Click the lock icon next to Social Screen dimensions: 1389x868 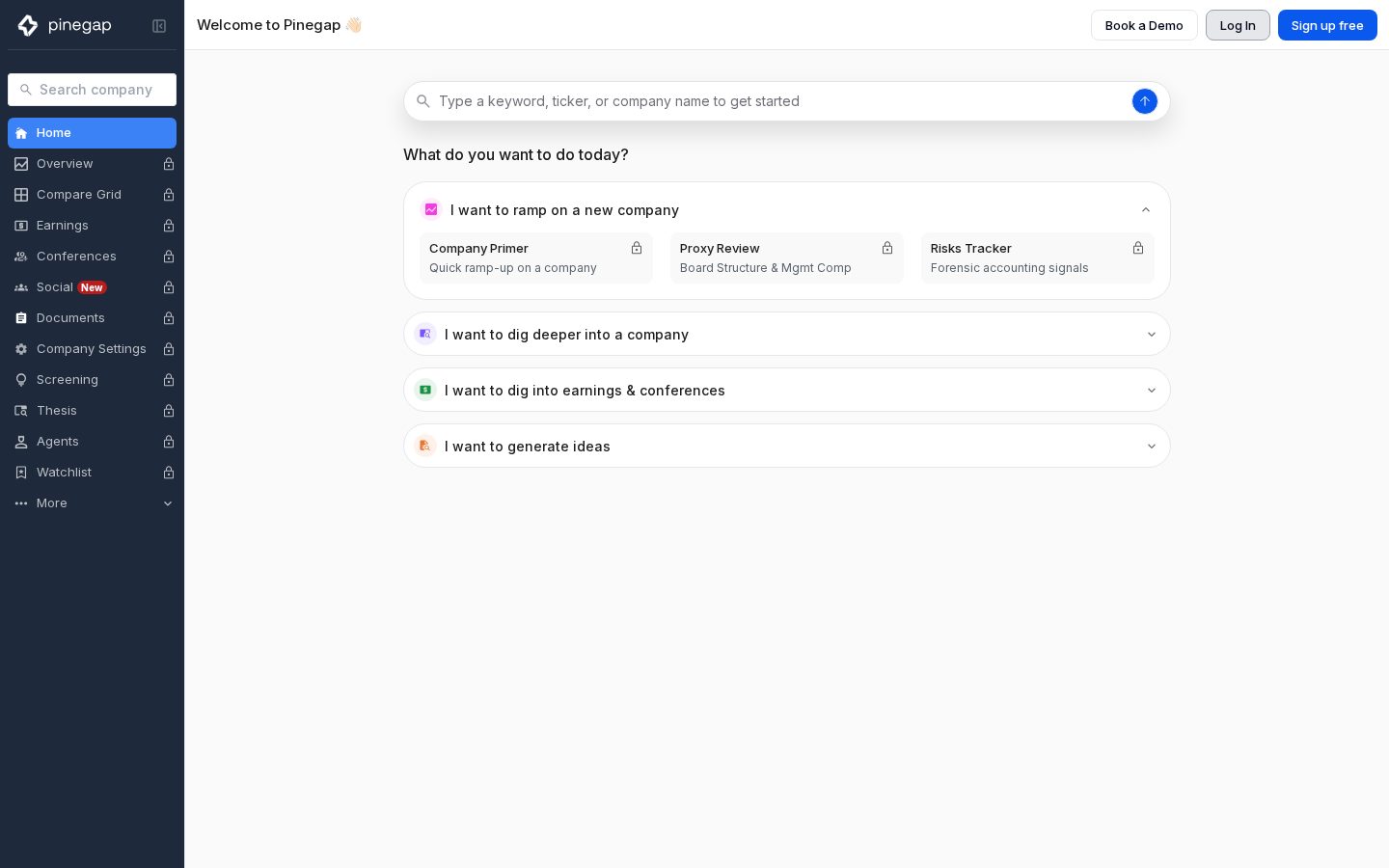pyautogui.click(x=169, y=287)
